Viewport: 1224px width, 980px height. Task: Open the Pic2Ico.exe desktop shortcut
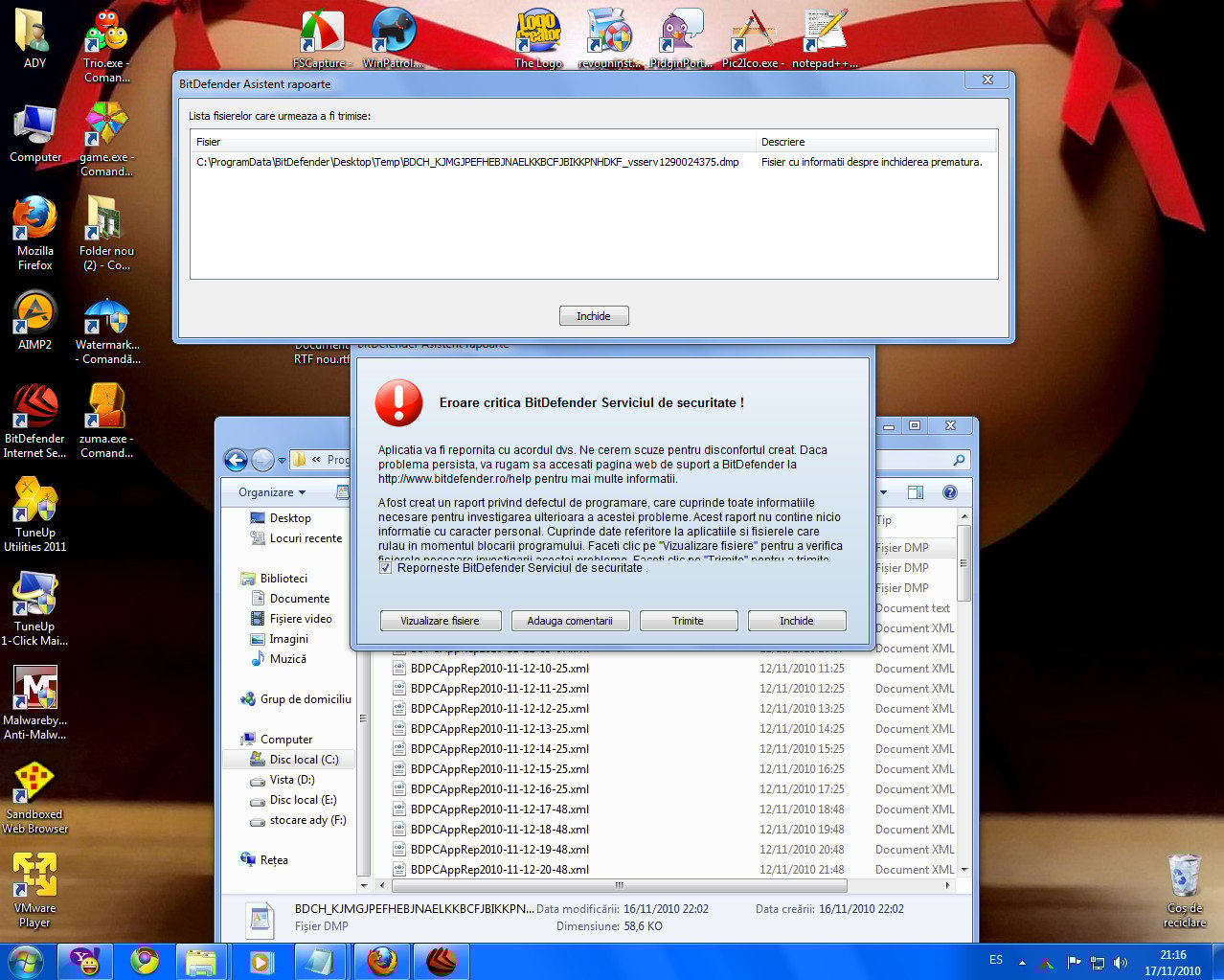click(753, 39)
